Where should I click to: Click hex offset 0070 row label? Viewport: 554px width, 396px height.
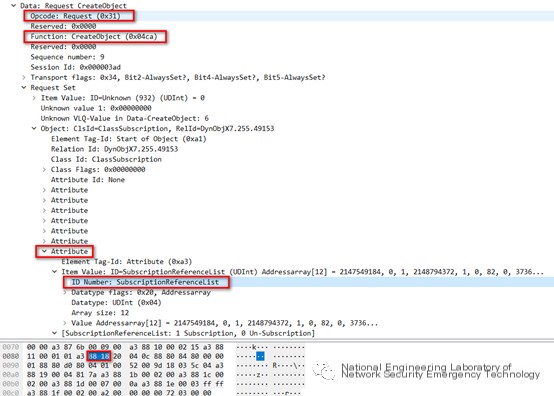(11, 347)
